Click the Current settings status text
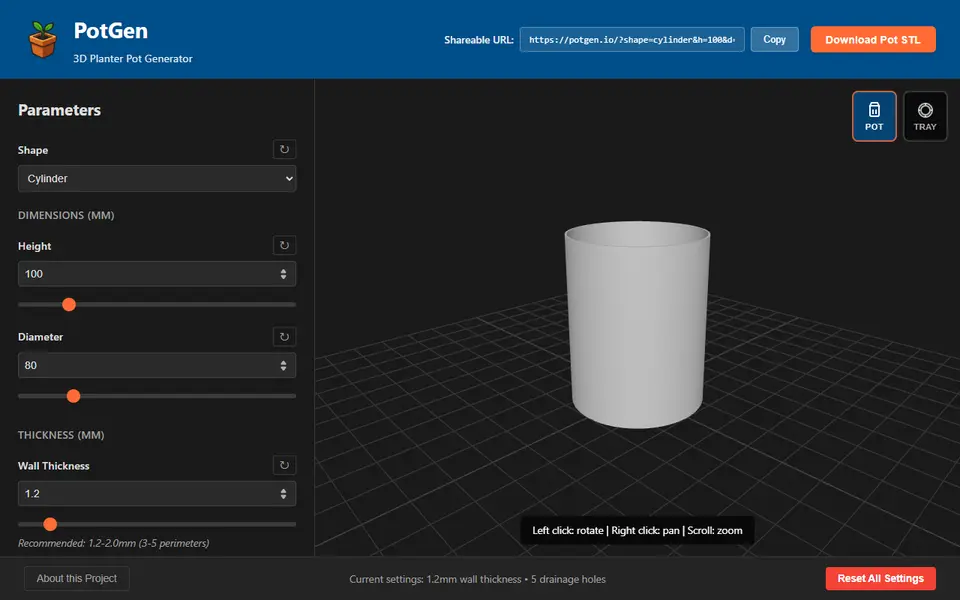Viewport: 960px width, 600px height. [478, 579]
